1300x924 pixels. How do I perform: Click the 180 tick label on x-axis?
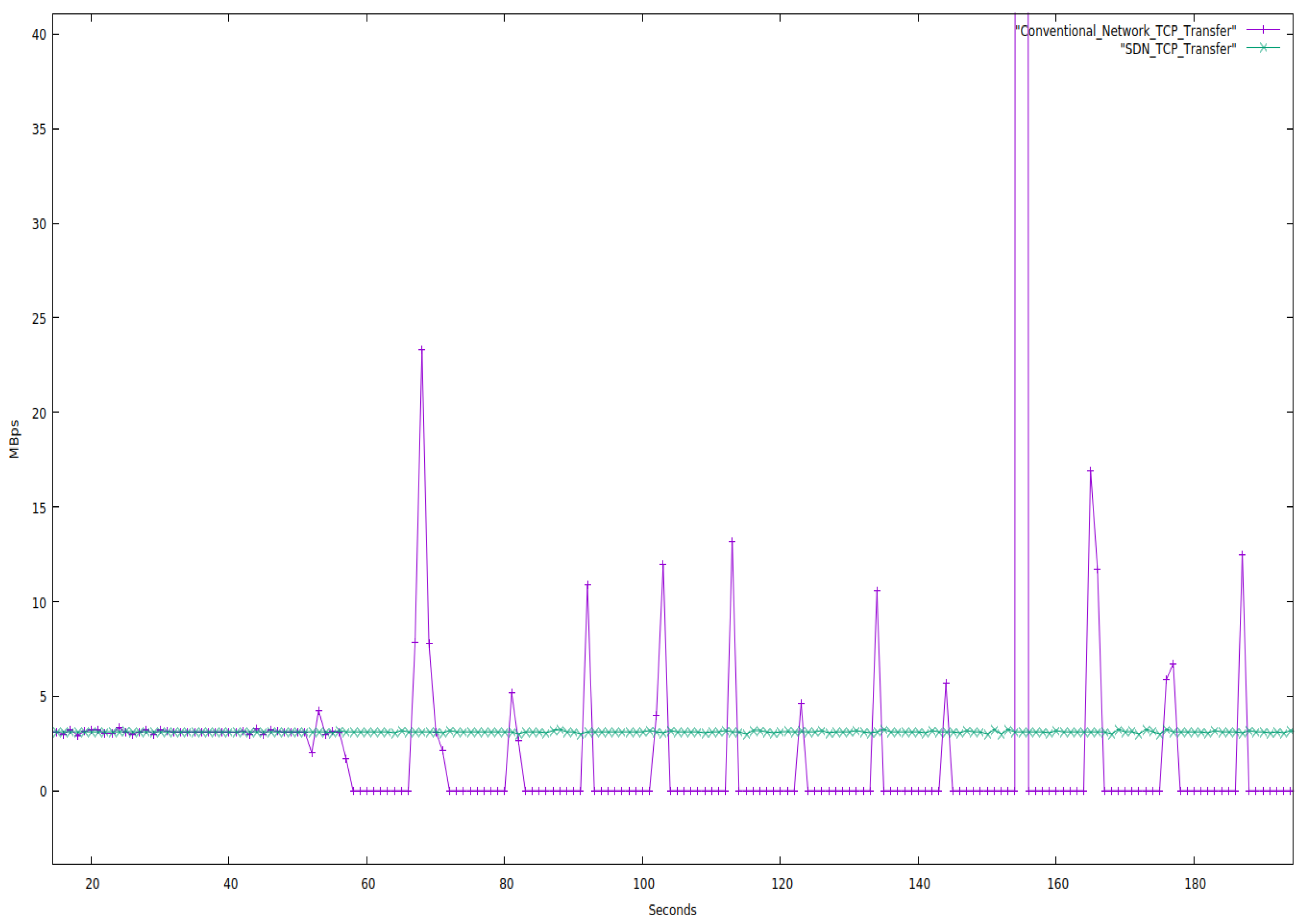(1195, 883)
